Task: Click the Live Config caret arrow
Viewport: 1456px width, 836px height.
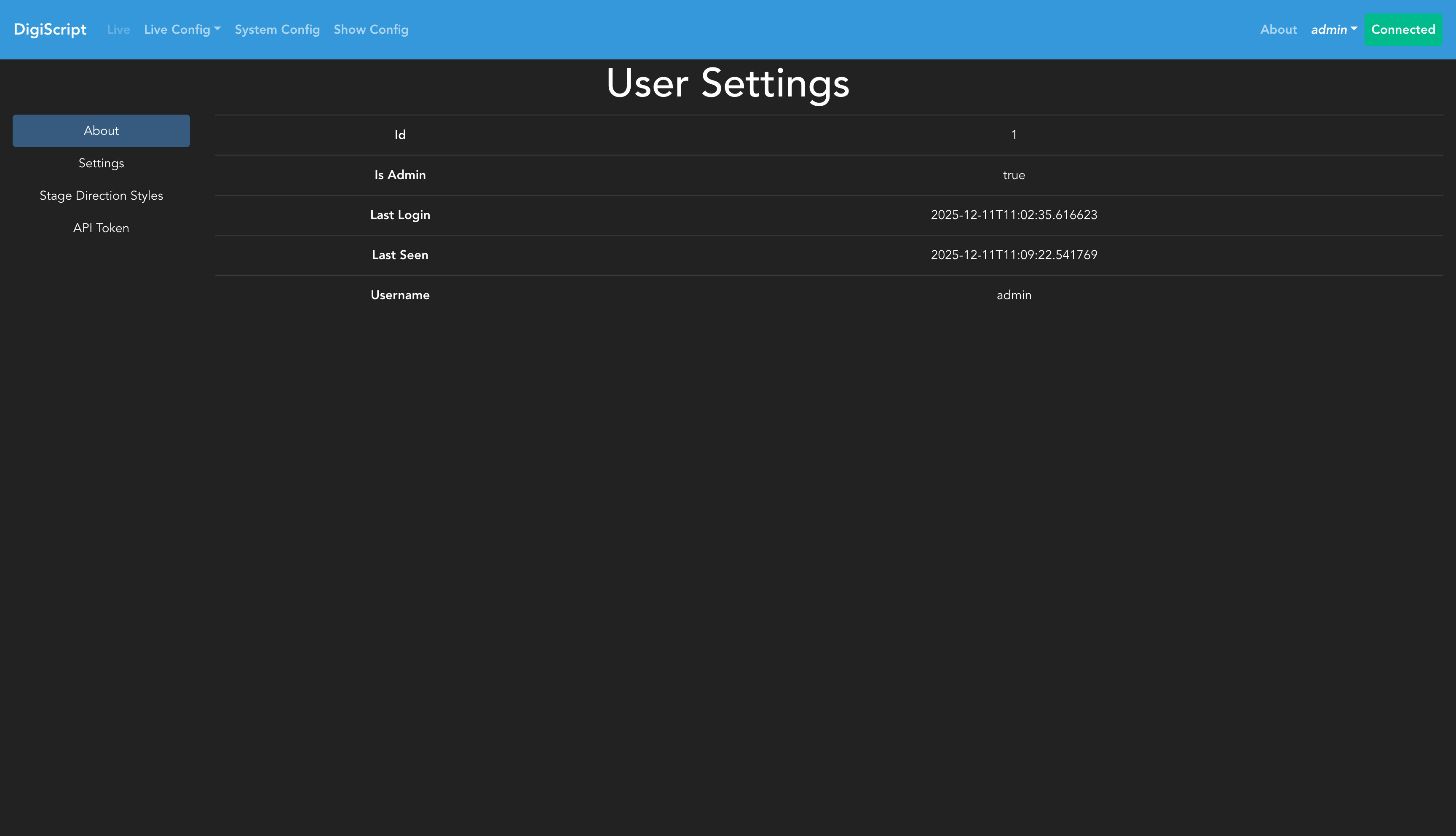Action: click(217, 28)
